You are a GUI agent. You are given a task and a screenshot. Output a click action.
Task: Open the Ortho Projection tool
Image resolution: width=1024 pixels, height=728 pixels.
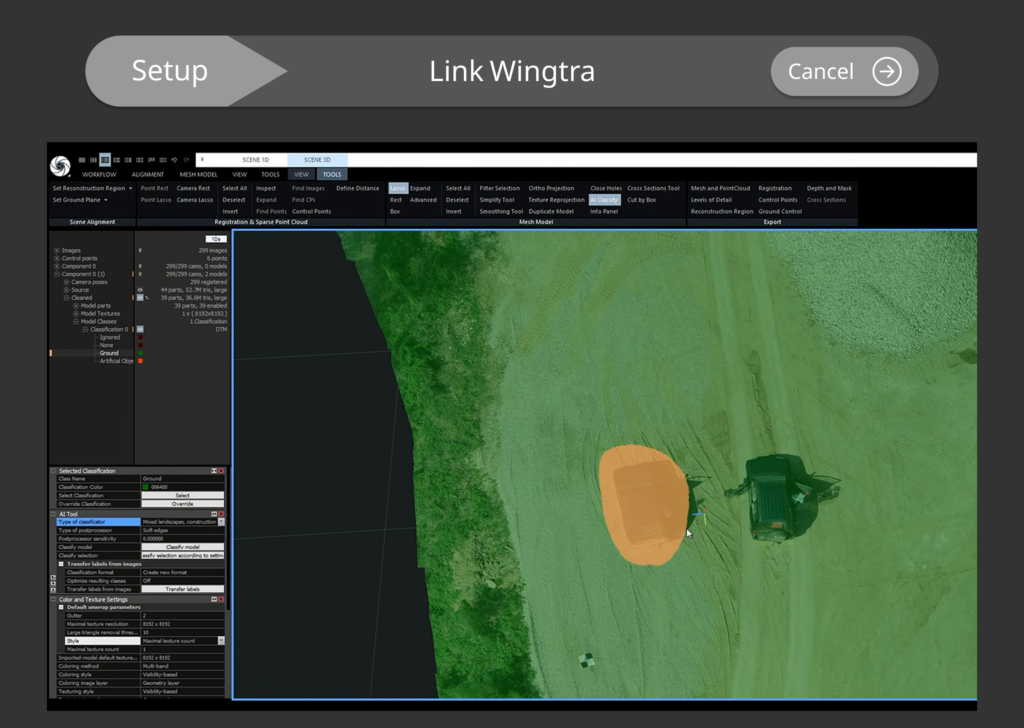pyautogui.click(x=551, y=188)
